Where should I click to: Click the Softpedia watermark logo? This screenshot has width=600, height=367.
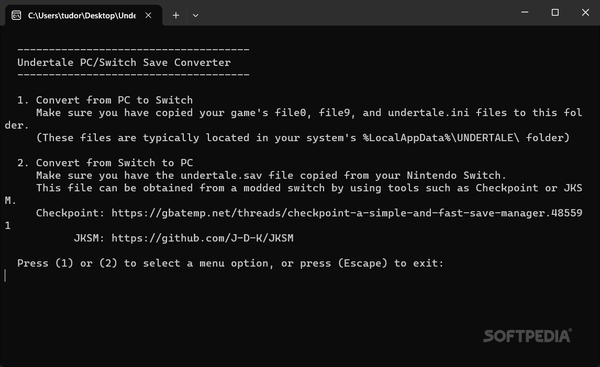[527, 336]
